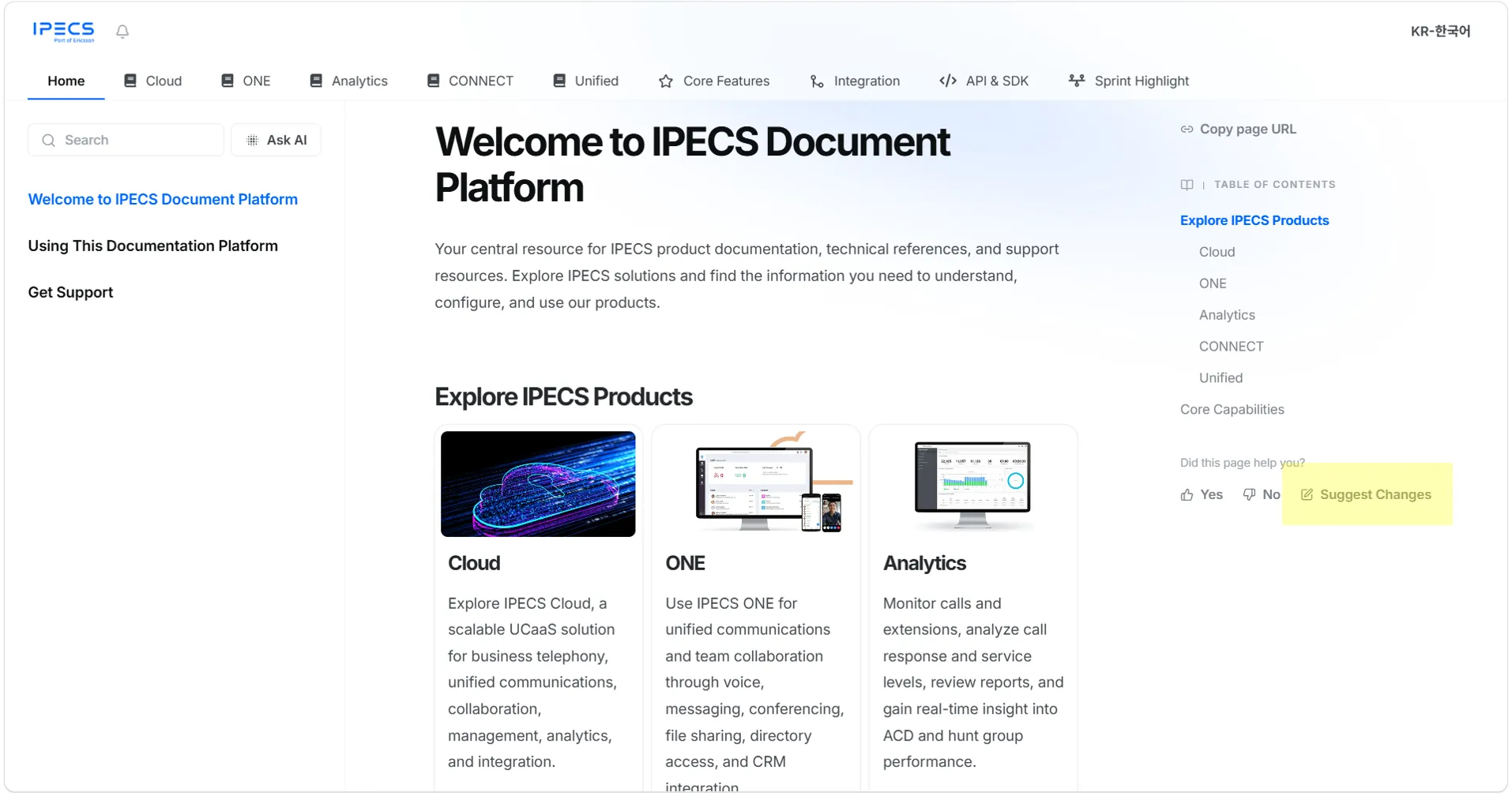Click the Cloud card thumbnail image
The width and height of the screenshot is (1512, 796).
click(x=538, y=484)
